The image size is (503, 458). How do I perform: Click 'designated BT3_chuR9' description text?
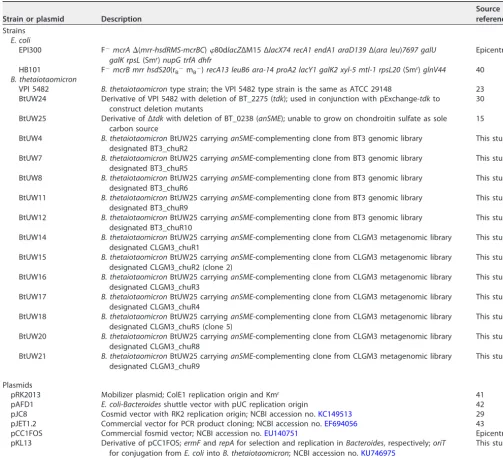click(x=148, y=208)
